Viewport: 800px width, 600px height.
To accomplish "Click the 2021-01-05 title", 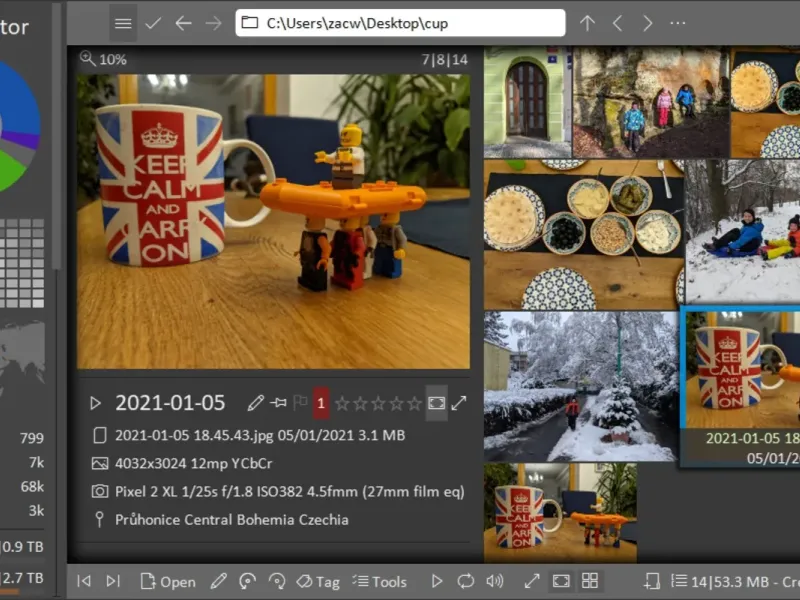I will [170, 403].
